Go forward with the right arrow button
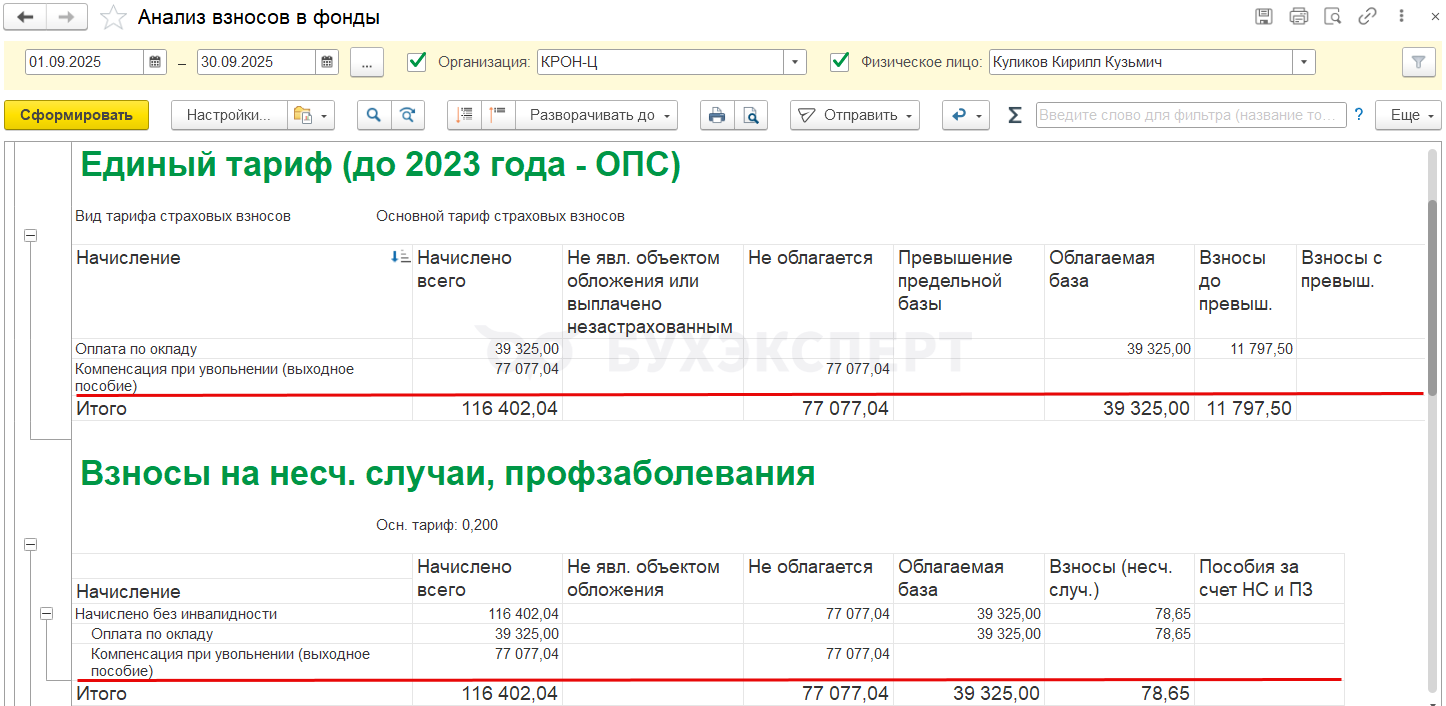The image size is (1446, 706). click(x=67, y=17)
